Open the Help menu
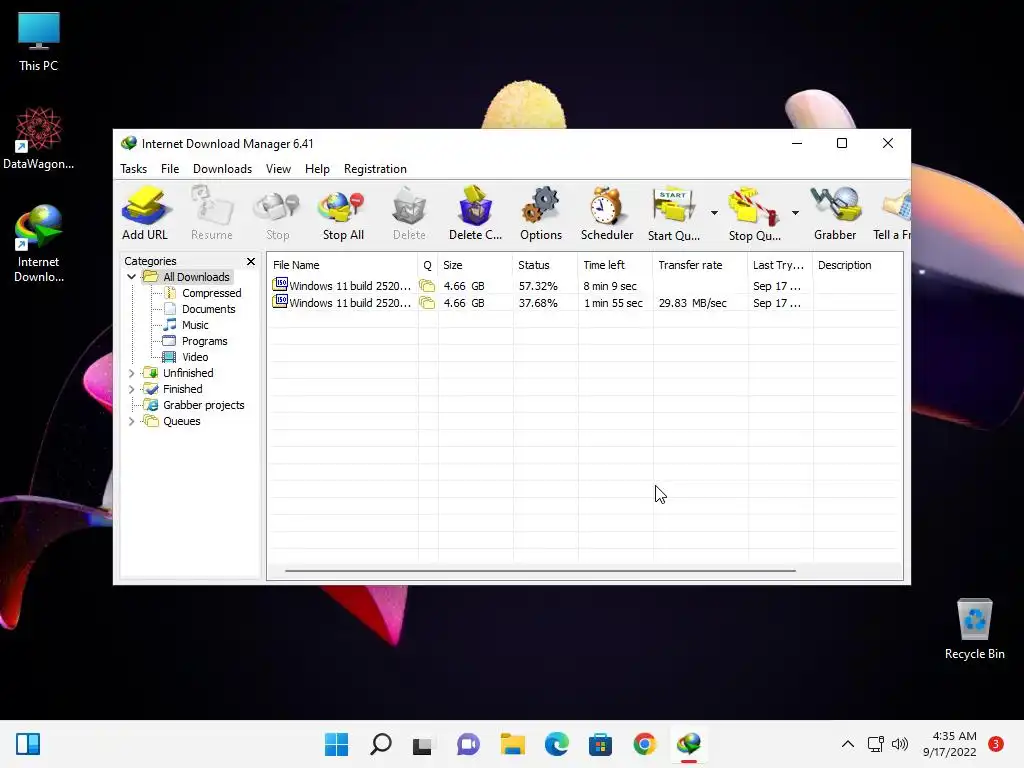The height and width of the screenshot is (768, 1024). (317, 168)
